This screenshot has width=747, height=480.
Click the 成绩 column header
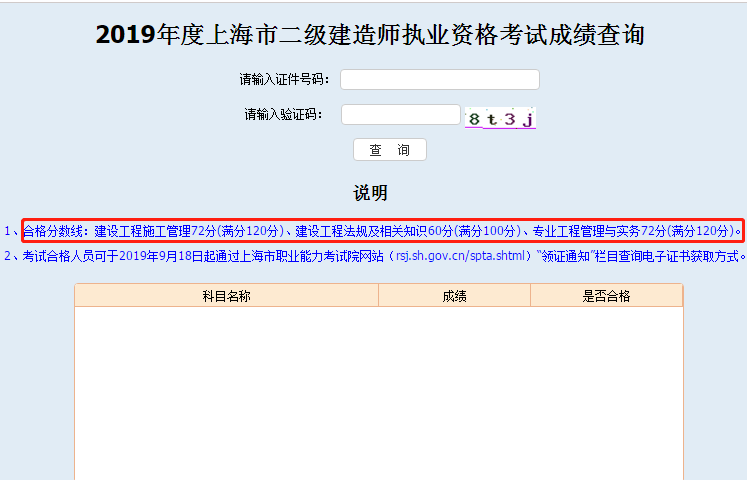click(x=454, y=296)
